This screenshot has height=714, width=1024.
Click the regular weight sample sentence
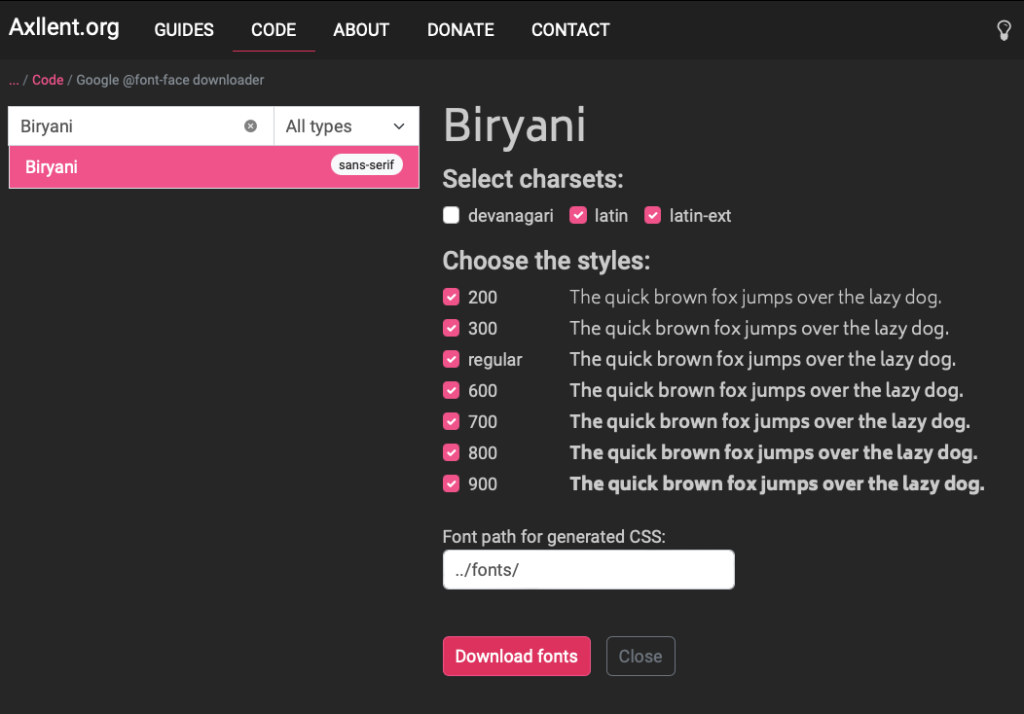click(x=762, y=359)
